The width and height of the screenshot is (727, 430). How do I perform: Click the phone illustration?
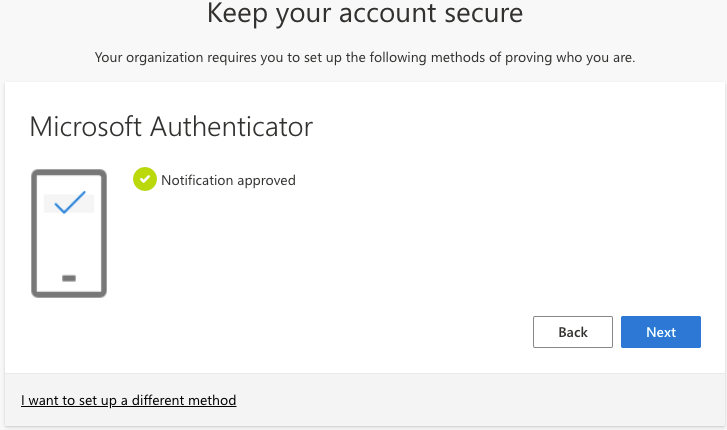point(69,234)
